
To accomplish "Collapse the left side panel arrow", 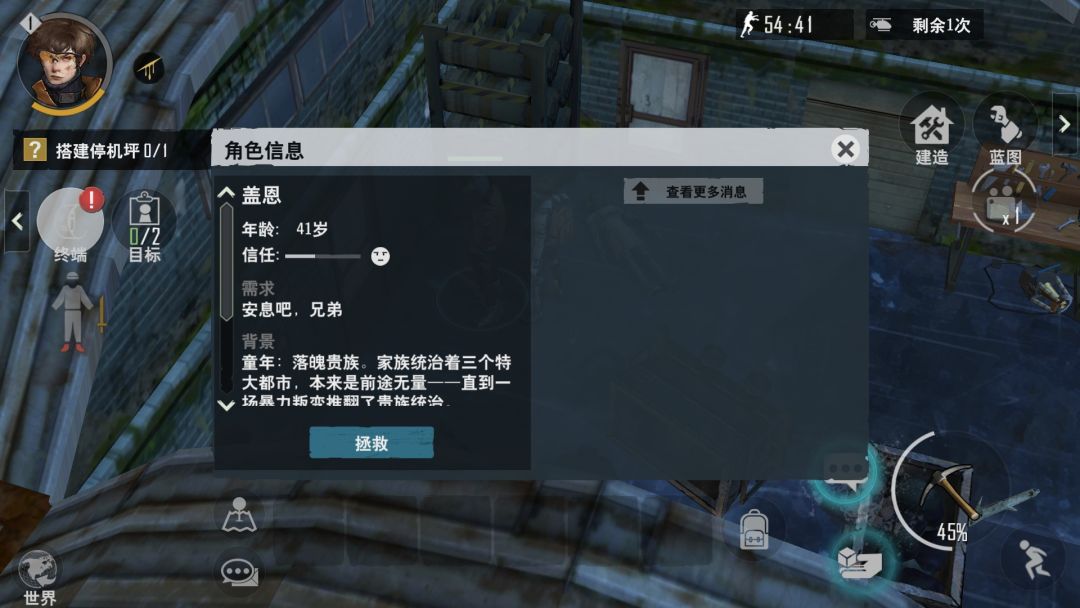I will [x=17, y=220].
